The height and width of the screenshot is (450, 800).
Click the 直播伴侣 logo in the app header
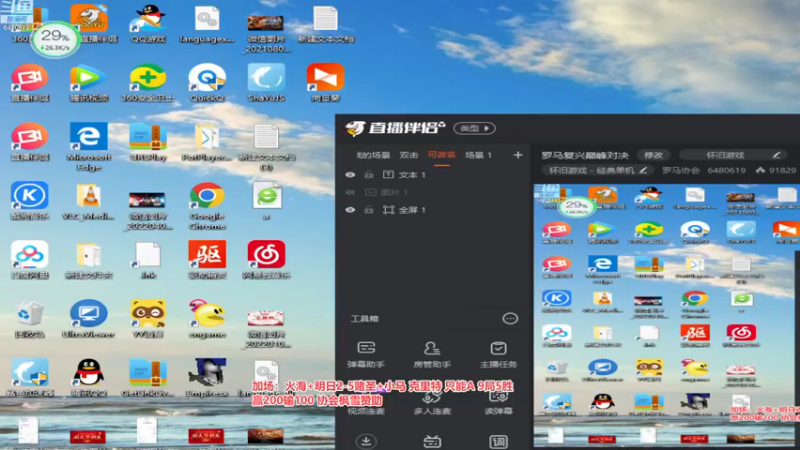[395, 128]
